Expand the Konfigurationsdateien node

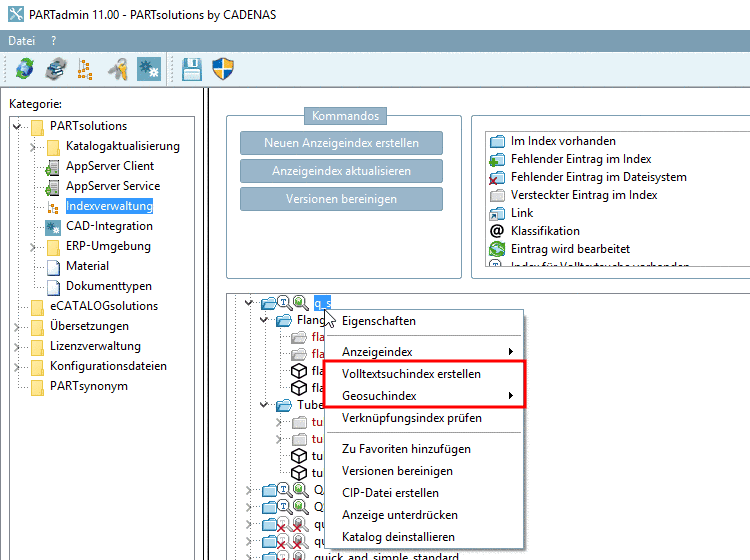(17, 367)
